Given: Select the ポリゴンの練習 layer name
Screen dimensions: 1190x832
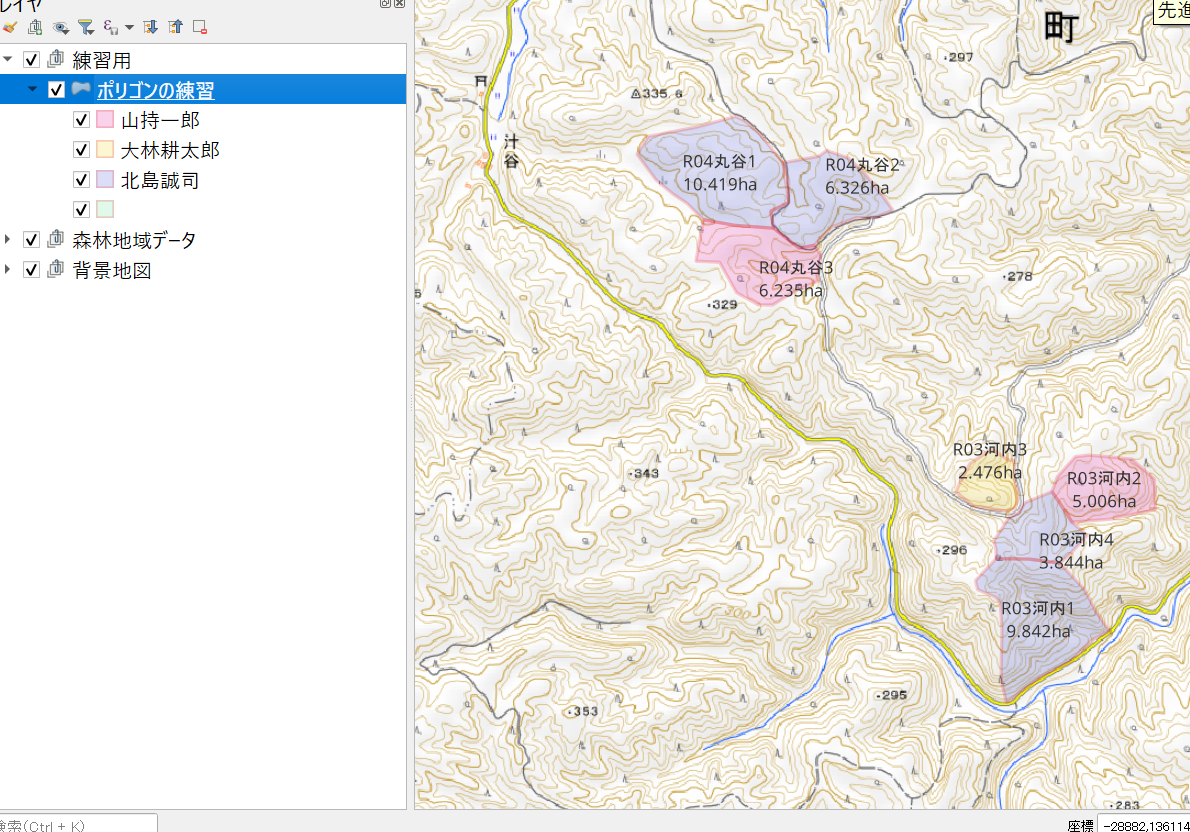Looking at the screenshot, I should (x=156, y=90).
